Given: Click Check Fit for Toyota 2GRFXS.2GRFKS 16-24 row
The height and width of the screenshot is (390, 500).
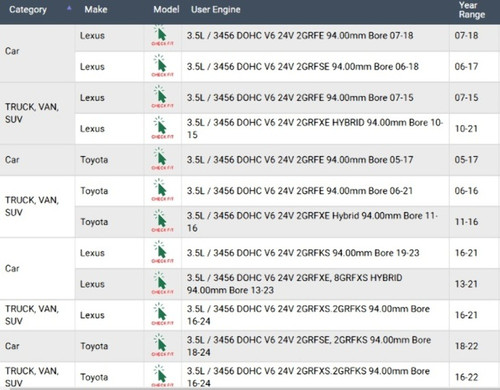Looking at the screenshot, I should tap(162, 376).
